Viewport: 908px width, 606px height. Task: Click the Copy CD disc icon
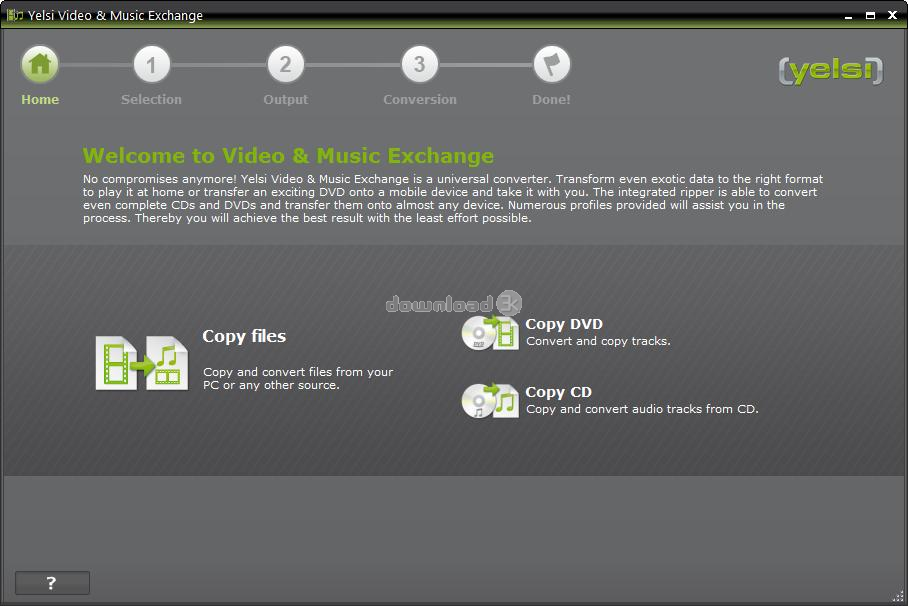tap(490, 400)
